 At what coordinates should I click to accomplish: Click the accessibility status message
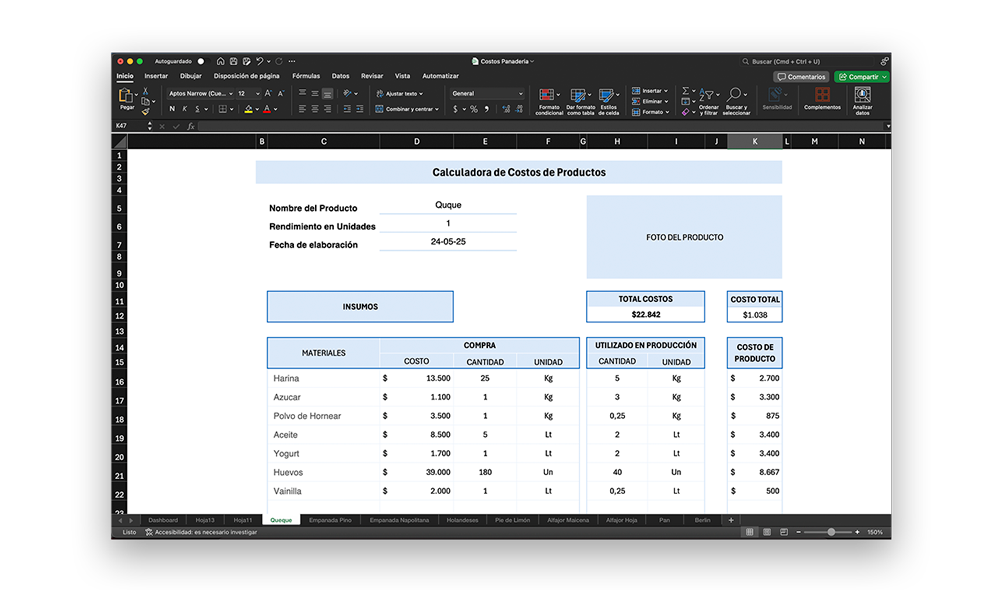tap(202, 532)
